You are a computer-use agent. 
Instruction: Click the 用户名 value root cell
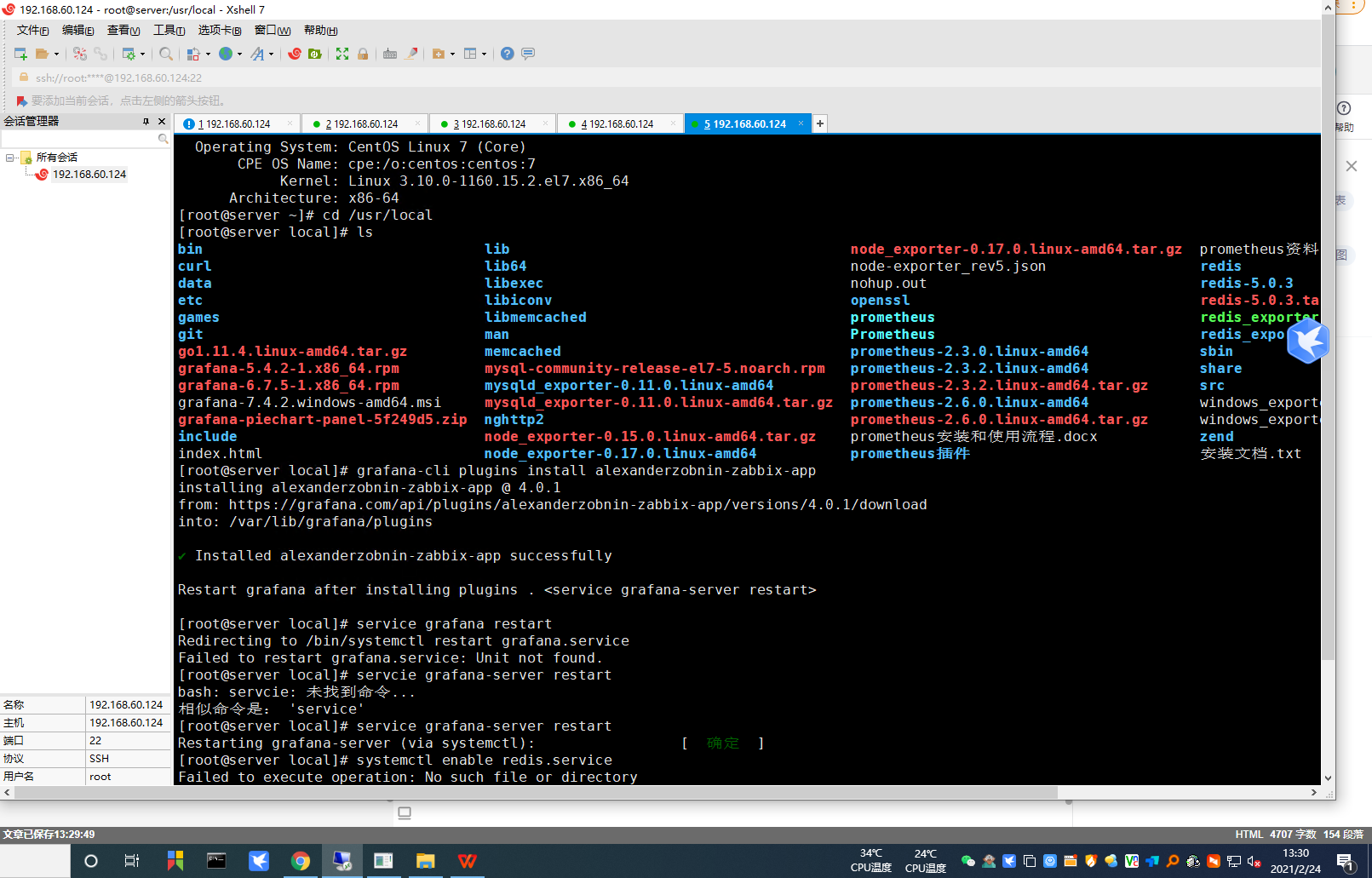tap(128, 777)
